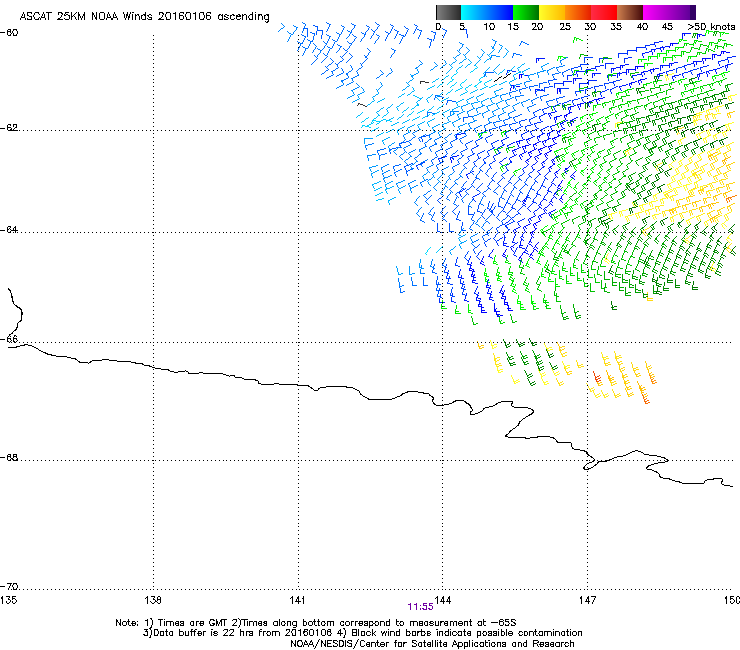The height and width of the screenshot is (650, 740).
Task: Click the chart title 'ASCAT 25KM NOAA Winds 20160106 ascending'
Action: point(144,17)
